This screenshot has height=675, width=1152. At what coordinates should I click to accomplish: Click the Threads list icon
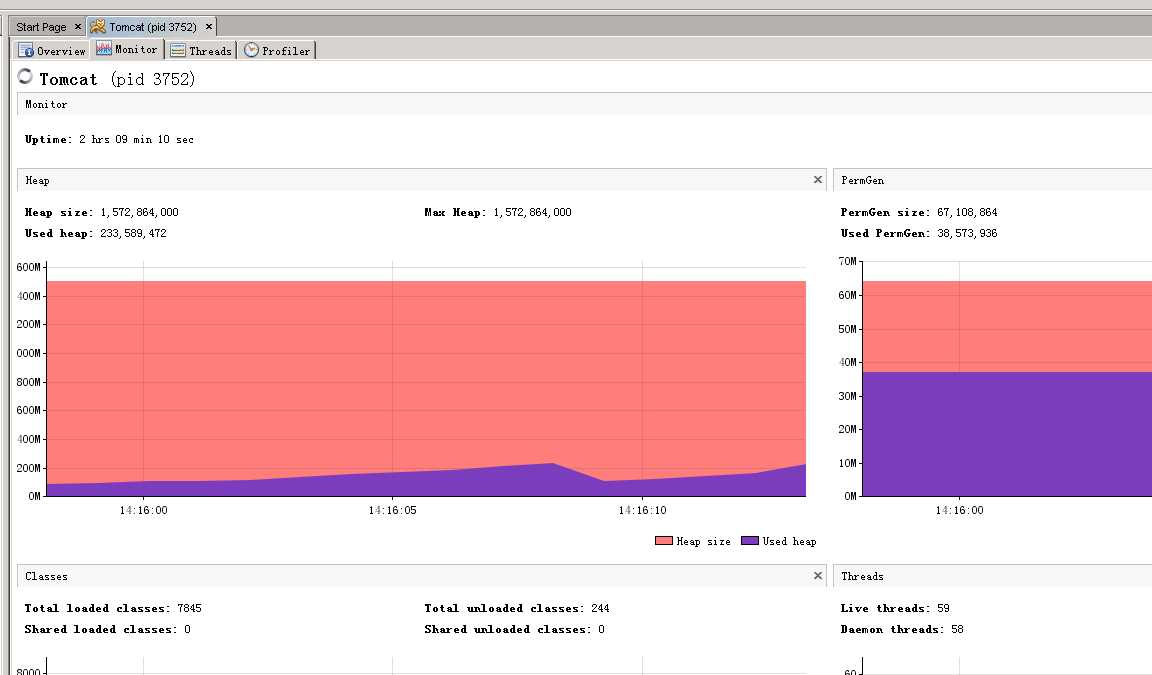(x=178, y=50)
